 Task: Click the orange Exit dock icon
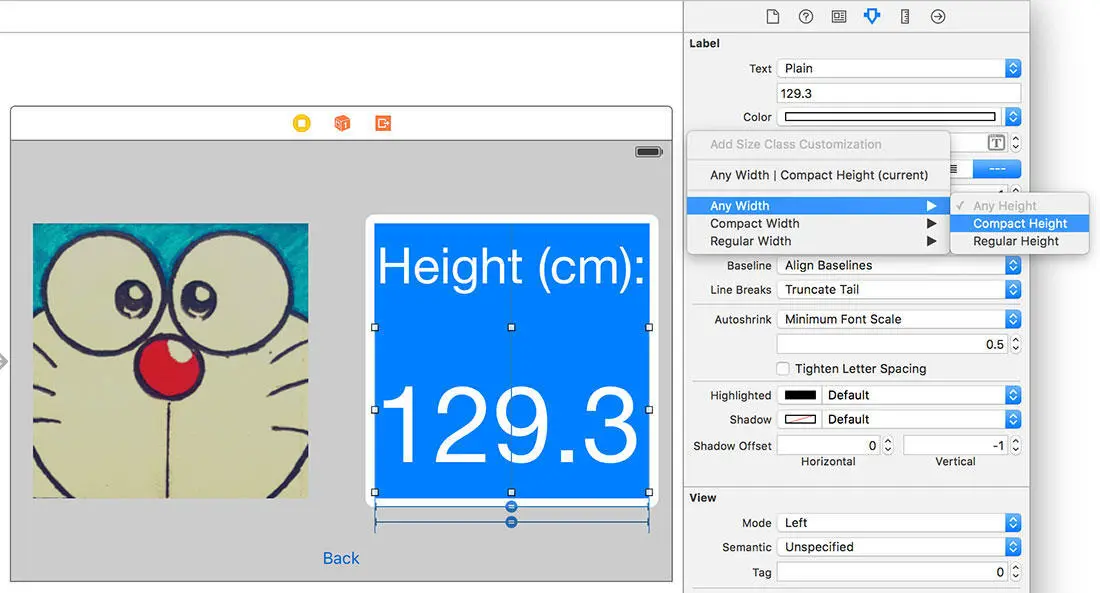(x=383, y=124)
